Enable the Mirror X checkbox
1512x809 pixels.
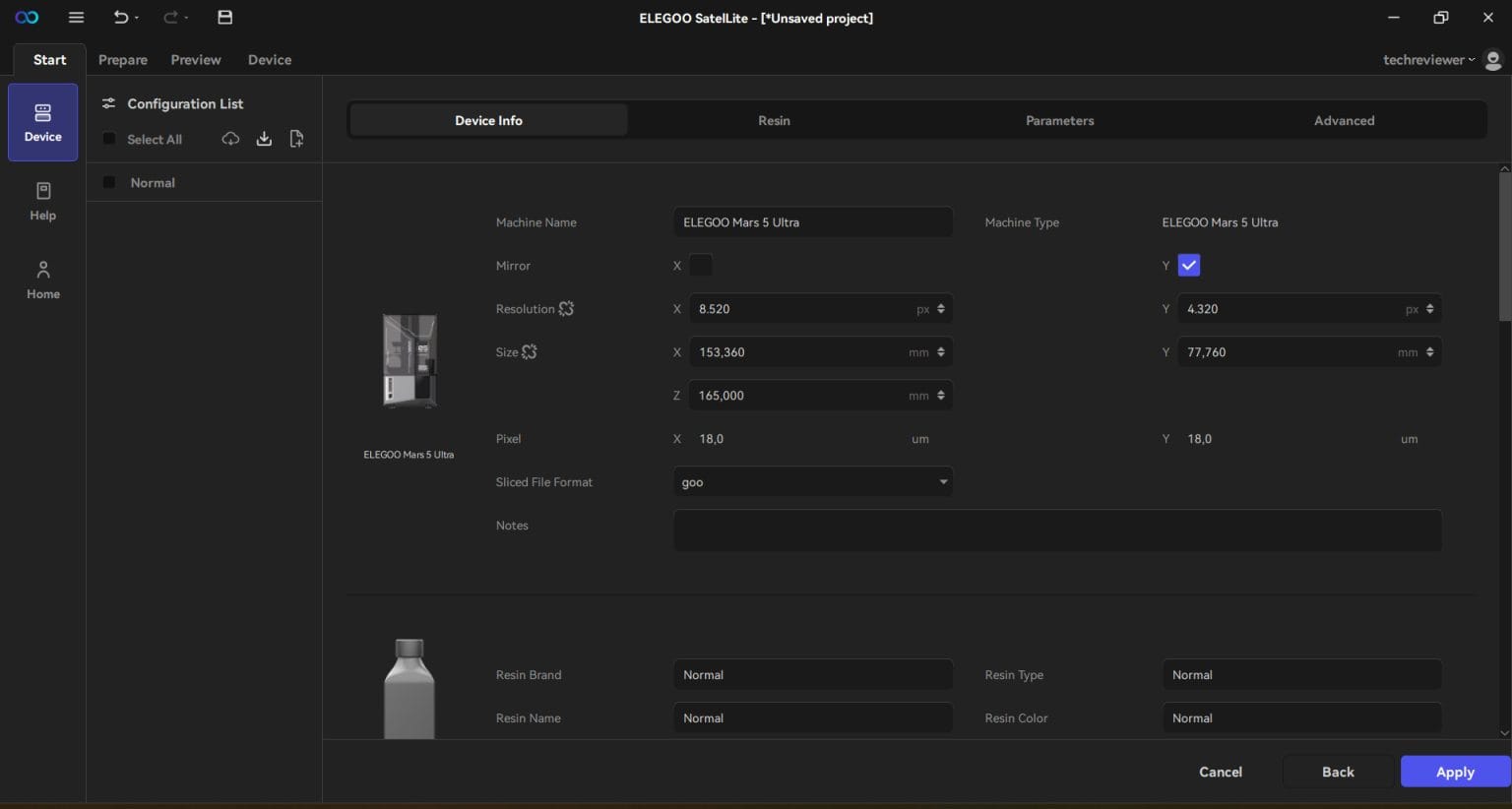tap(700, 266)
